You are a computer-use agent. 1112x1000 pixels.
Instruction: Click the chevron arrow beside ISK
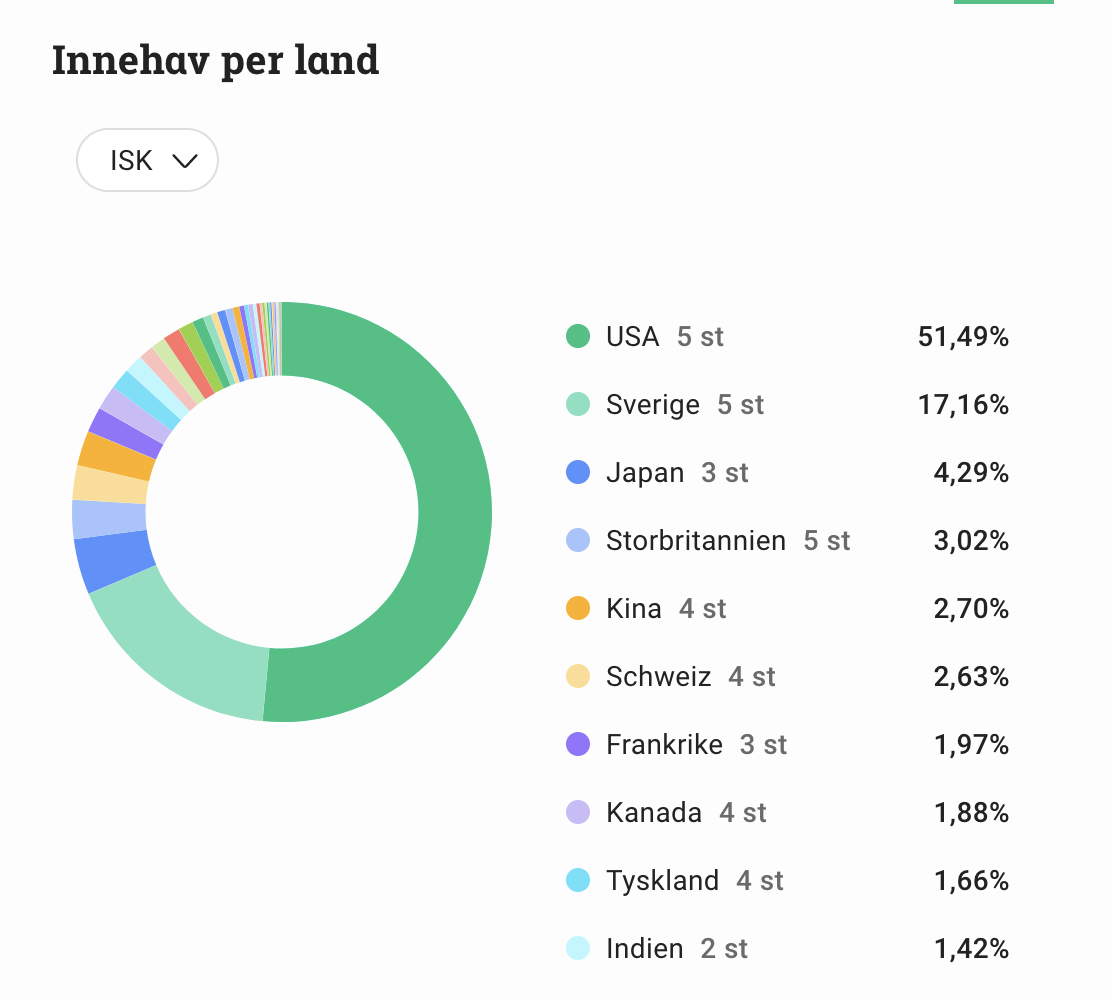(185, 161)
